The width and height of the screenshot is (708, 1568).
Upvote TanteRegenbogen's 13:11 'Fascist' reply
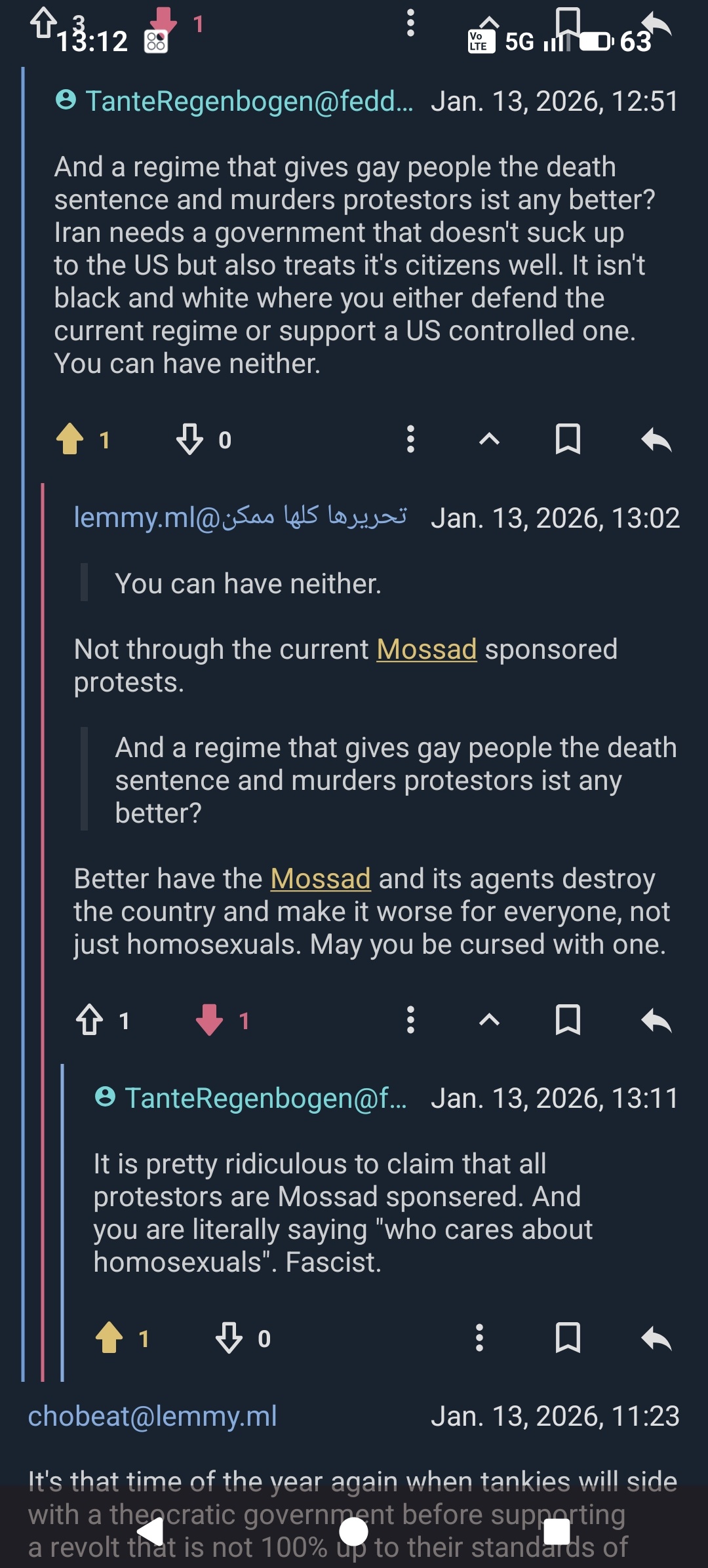[x=109, y=1338]
